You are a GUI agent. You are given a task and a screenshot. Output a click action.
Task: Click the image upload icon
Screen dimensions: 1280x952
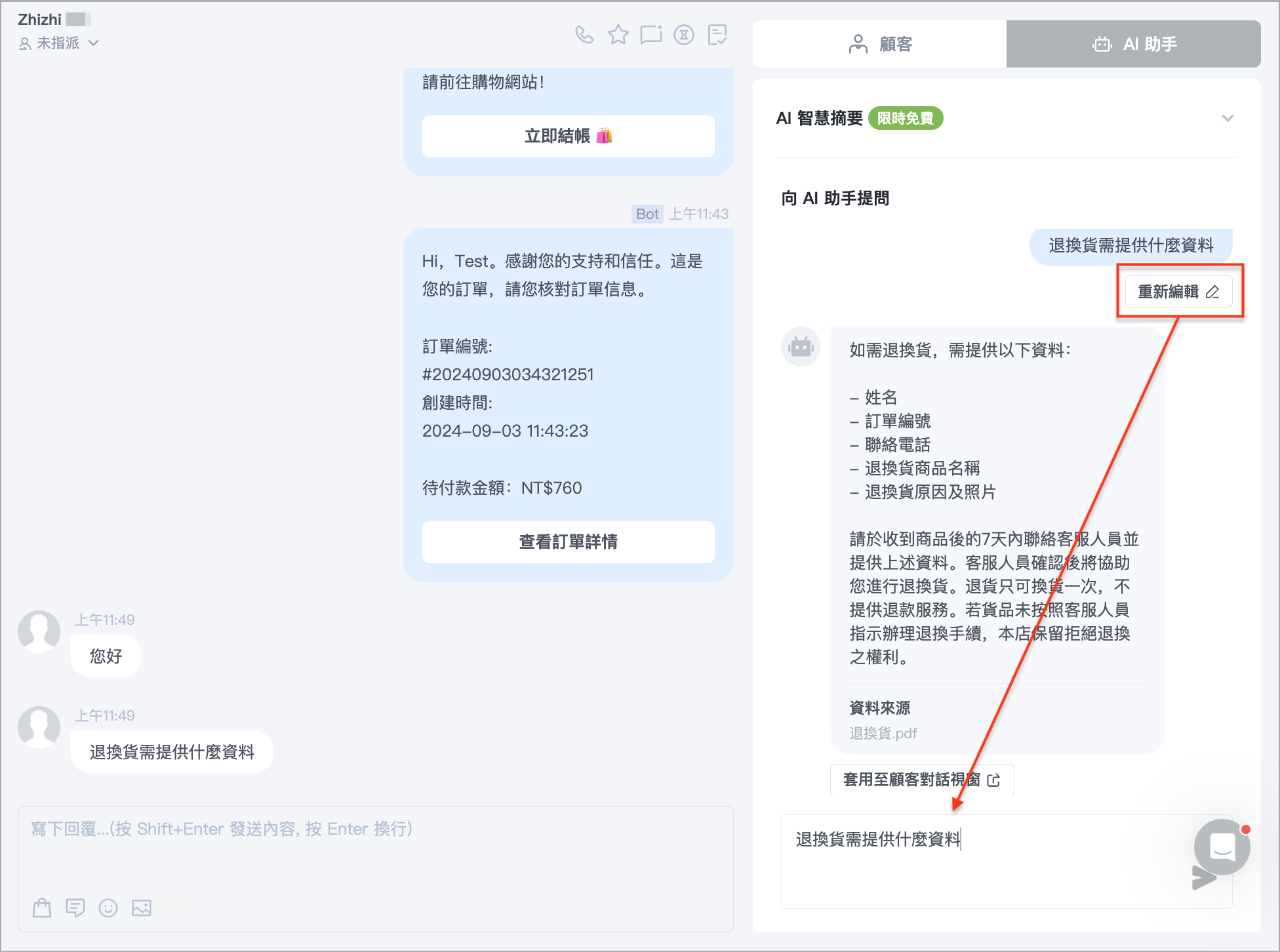pyautogui.click(x=142, y=907)
